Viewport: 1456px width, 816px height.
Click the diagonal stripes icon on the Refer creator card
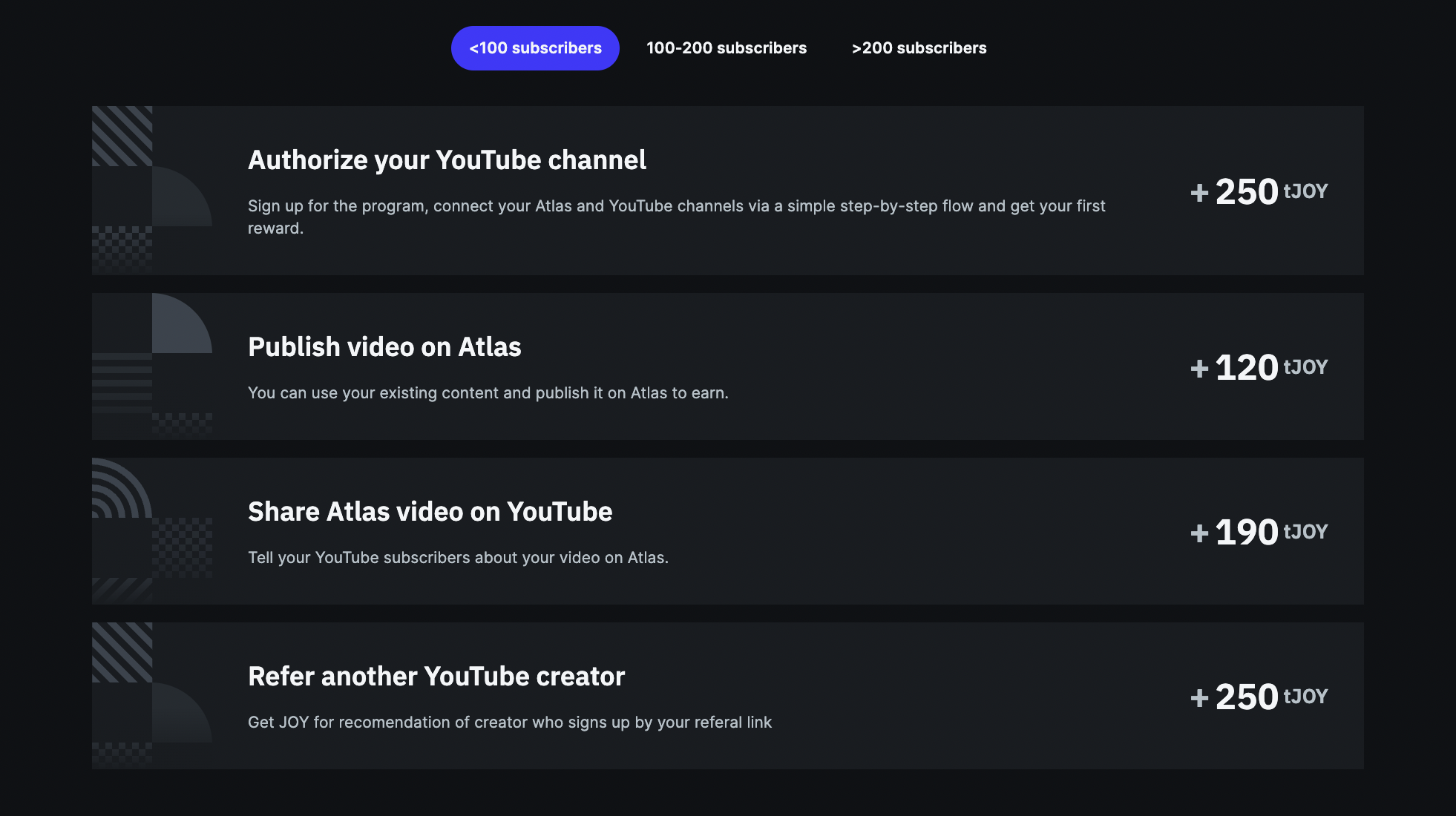pyautogui.click(x=121, y=653)
